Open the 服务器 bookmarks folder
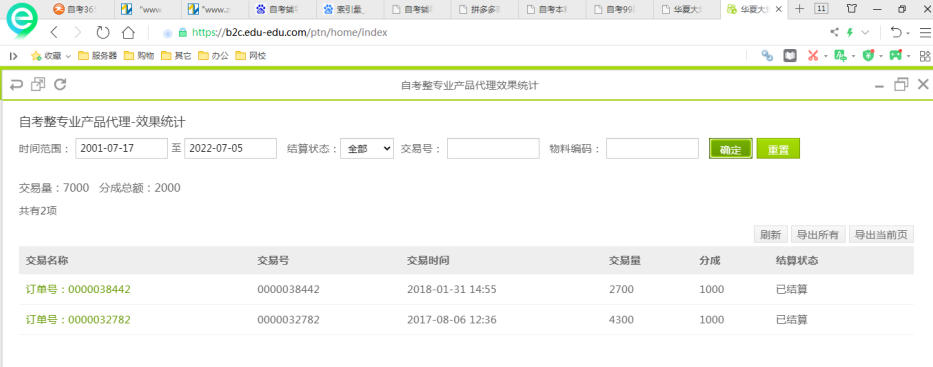The width and height of the screenshot is (933, 367). pos(98,56)
